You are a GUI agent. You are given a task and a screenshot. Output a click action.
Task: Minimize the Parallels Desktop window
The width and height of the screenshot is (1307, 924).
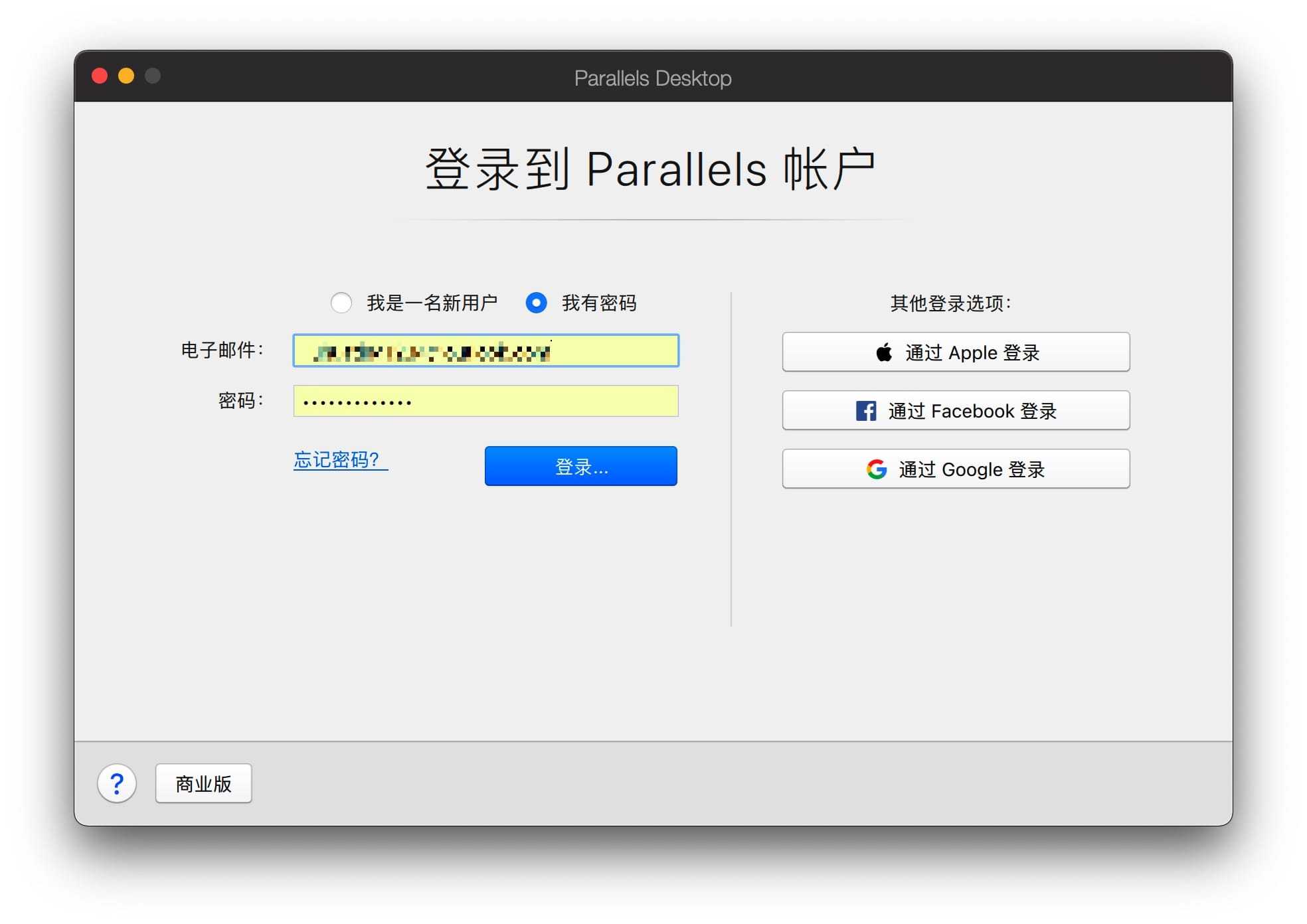[126, 76]
